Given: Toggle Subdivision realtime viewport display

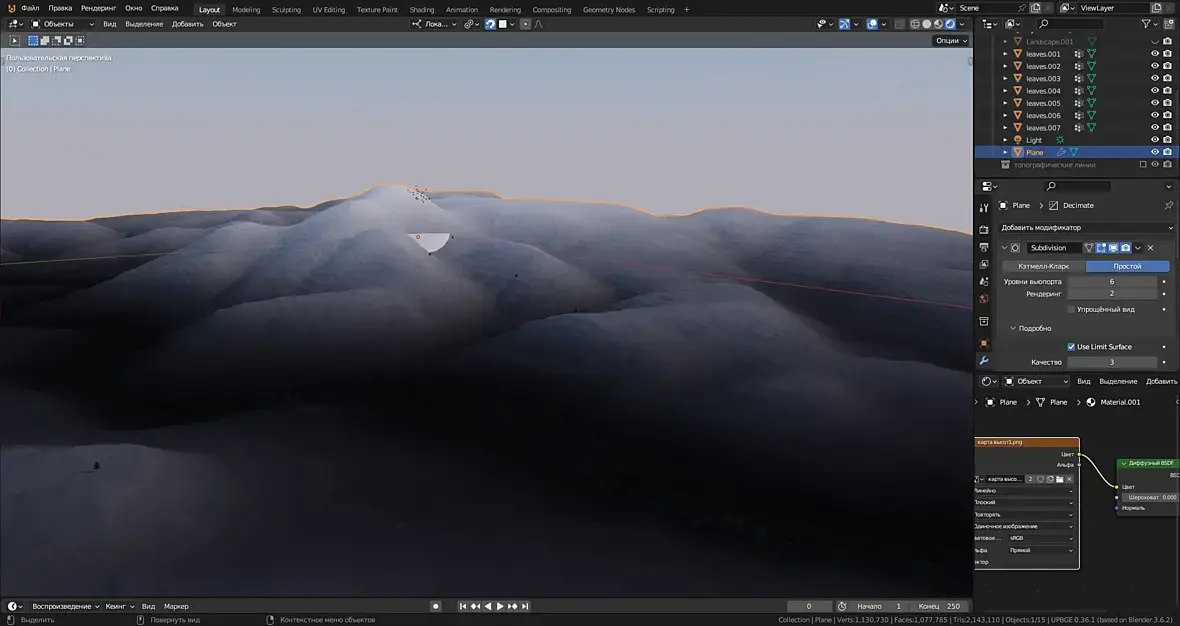Looking at the screenshot, I should tap(1113, 248).
